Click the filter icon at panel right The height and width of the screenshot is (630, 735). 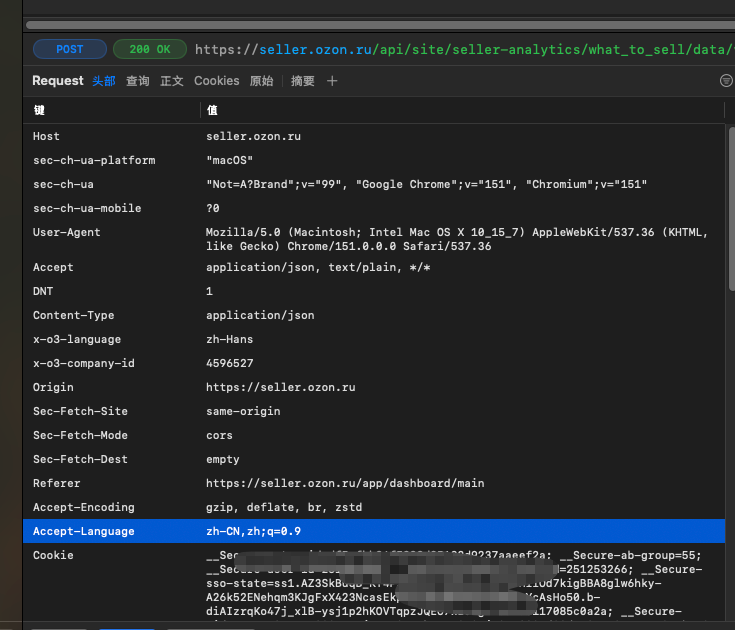(726, 81)
